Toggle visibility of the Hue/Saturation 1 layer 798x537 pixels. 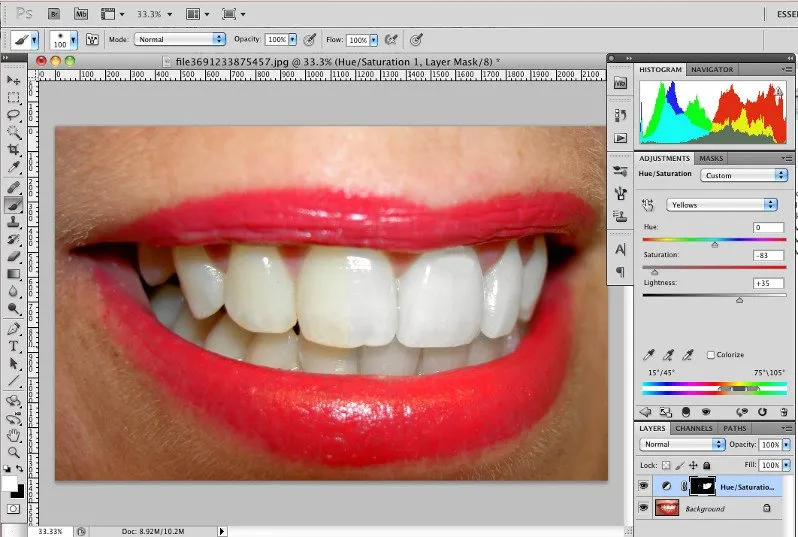[642, 486]
